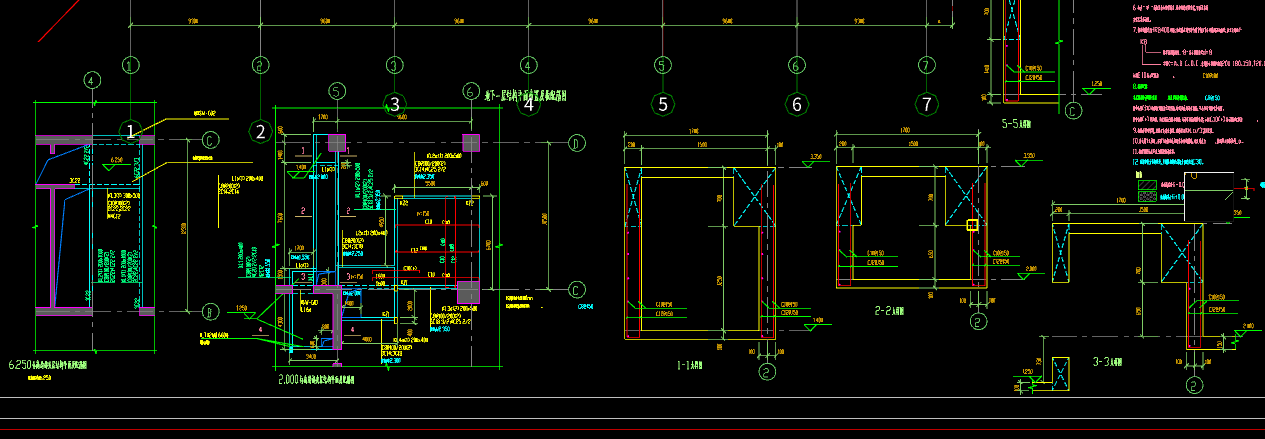Click the white grid marker numbered 7

[927, 104]
